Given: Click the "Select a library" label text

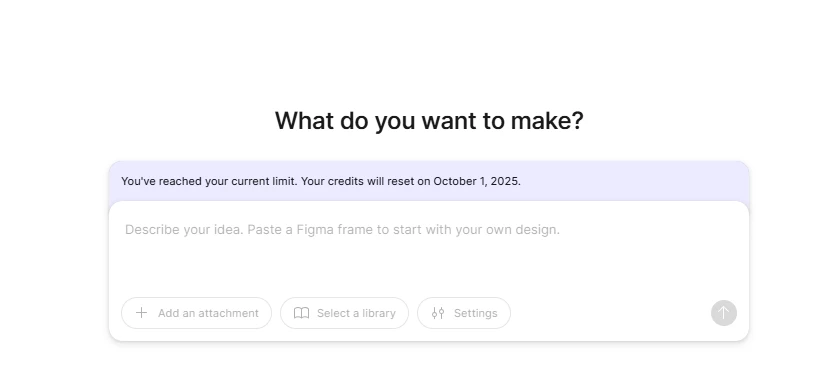Looking at the screenshot, I should click(356, 313).
